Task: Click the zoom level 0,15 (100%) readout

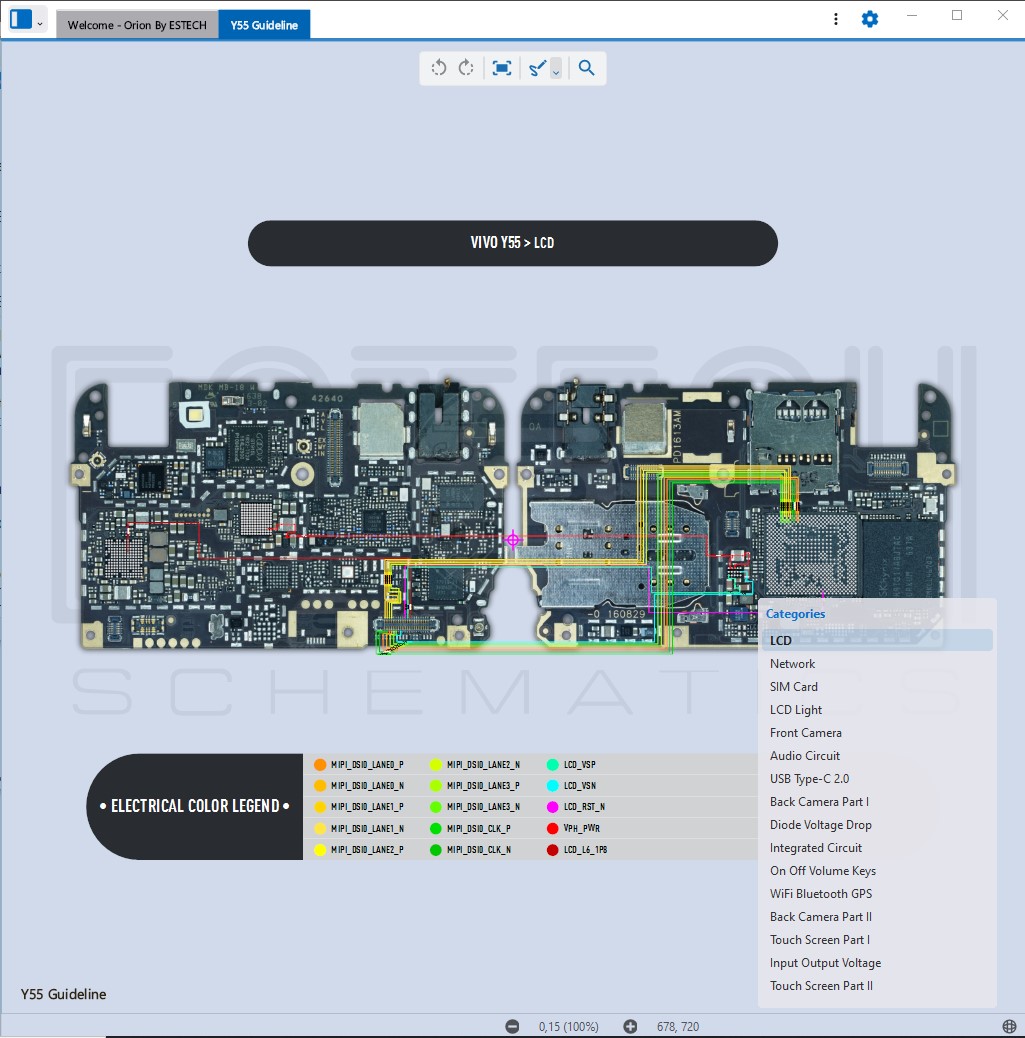Action: [569, 1026]
